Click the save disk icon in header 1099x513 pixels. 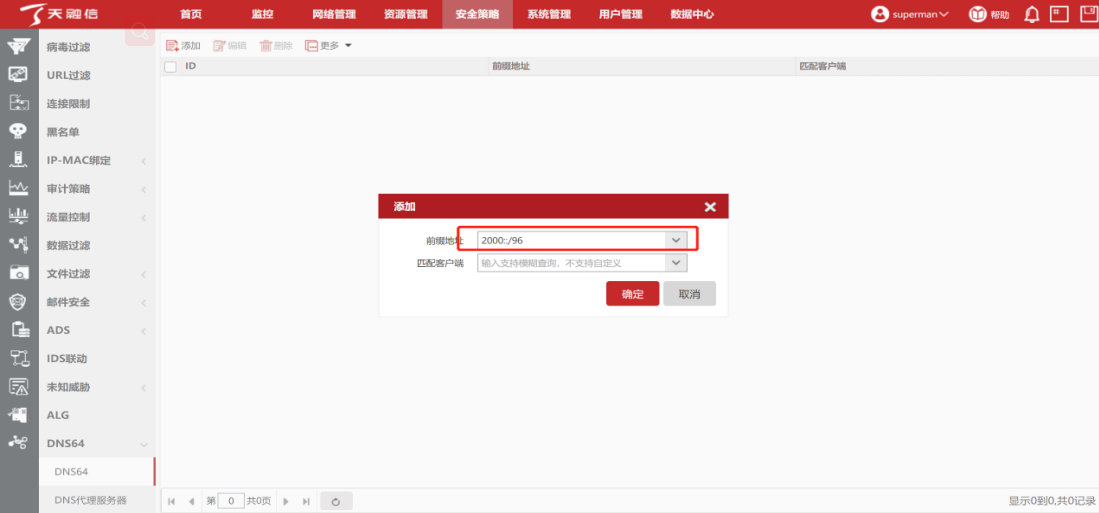[x=1087, y=14]
